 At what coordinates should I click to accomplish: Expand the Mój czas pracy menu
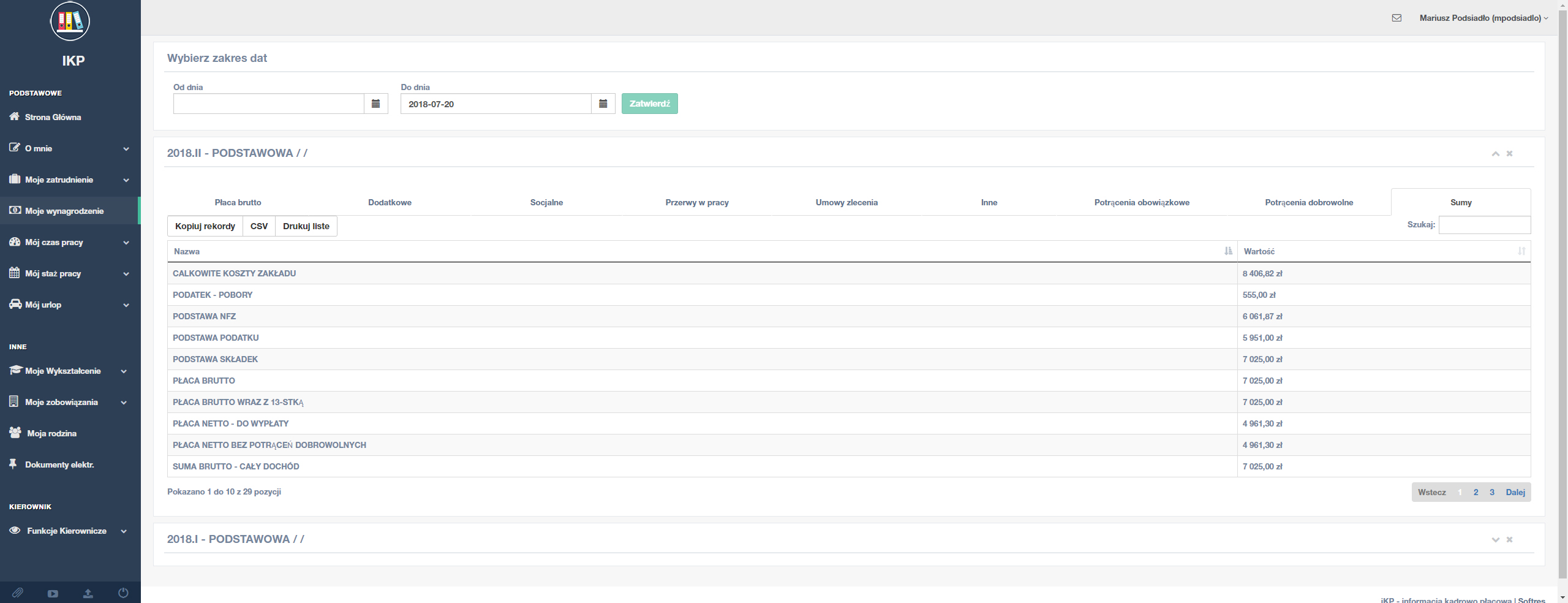coord(70,242)
